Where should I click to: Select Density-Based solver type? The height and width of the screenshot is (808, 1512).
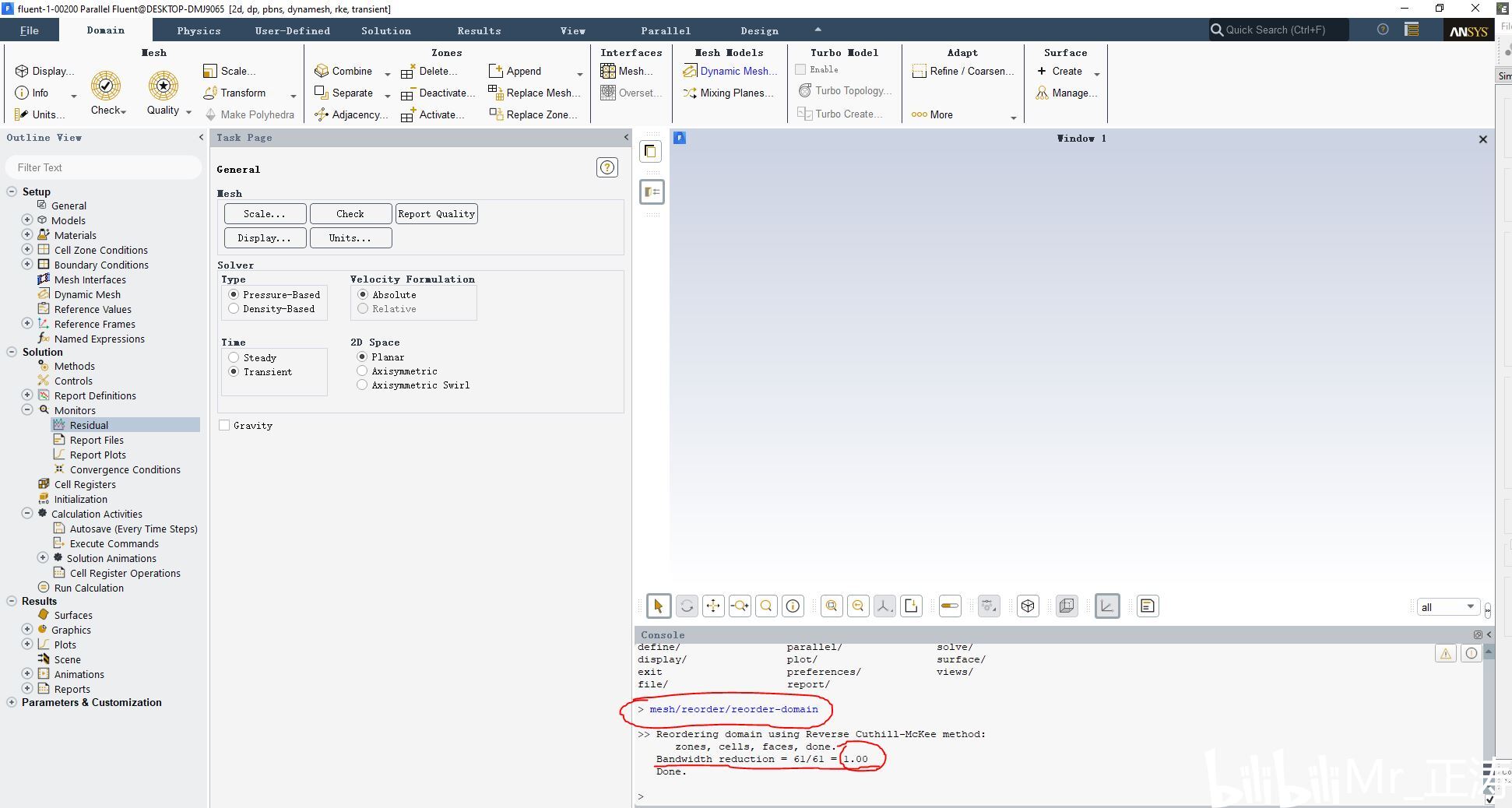[x=234, y=309]
